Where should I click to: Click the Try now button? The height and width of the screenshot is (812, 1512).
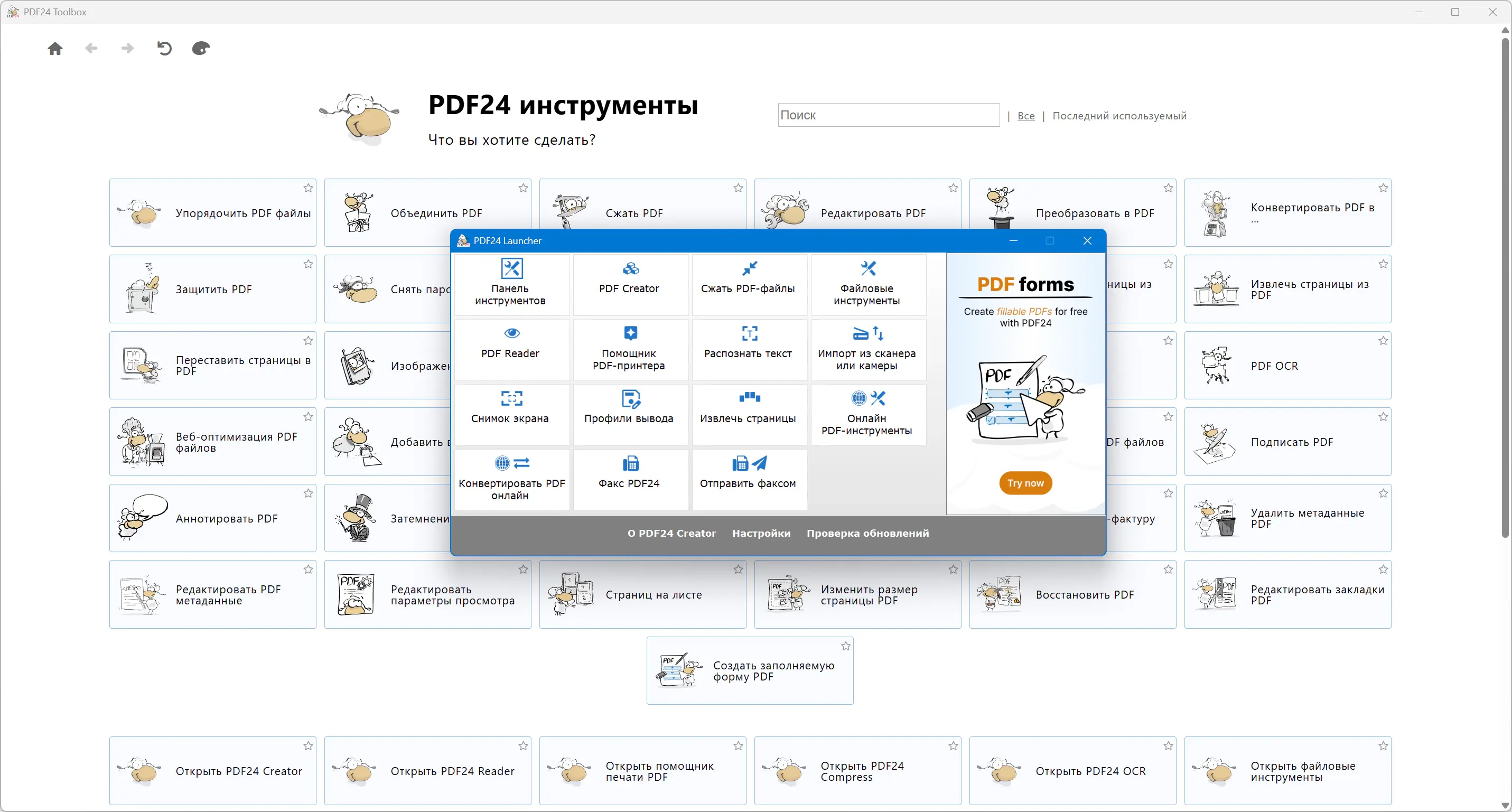click(x=1025, y=483)
